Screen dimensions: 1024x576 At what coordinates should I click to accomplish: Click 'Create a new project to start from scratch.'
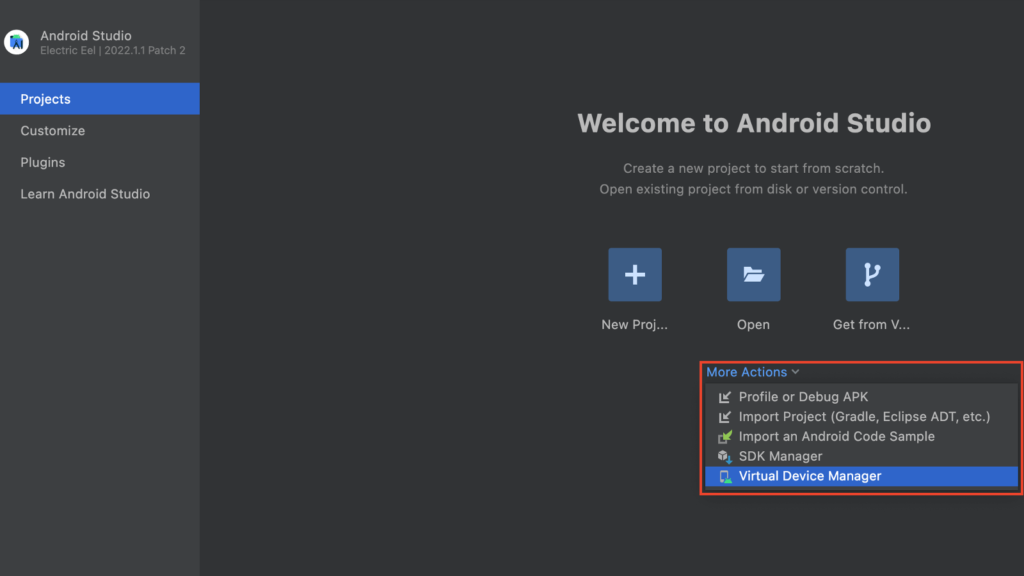coord(753,168)
